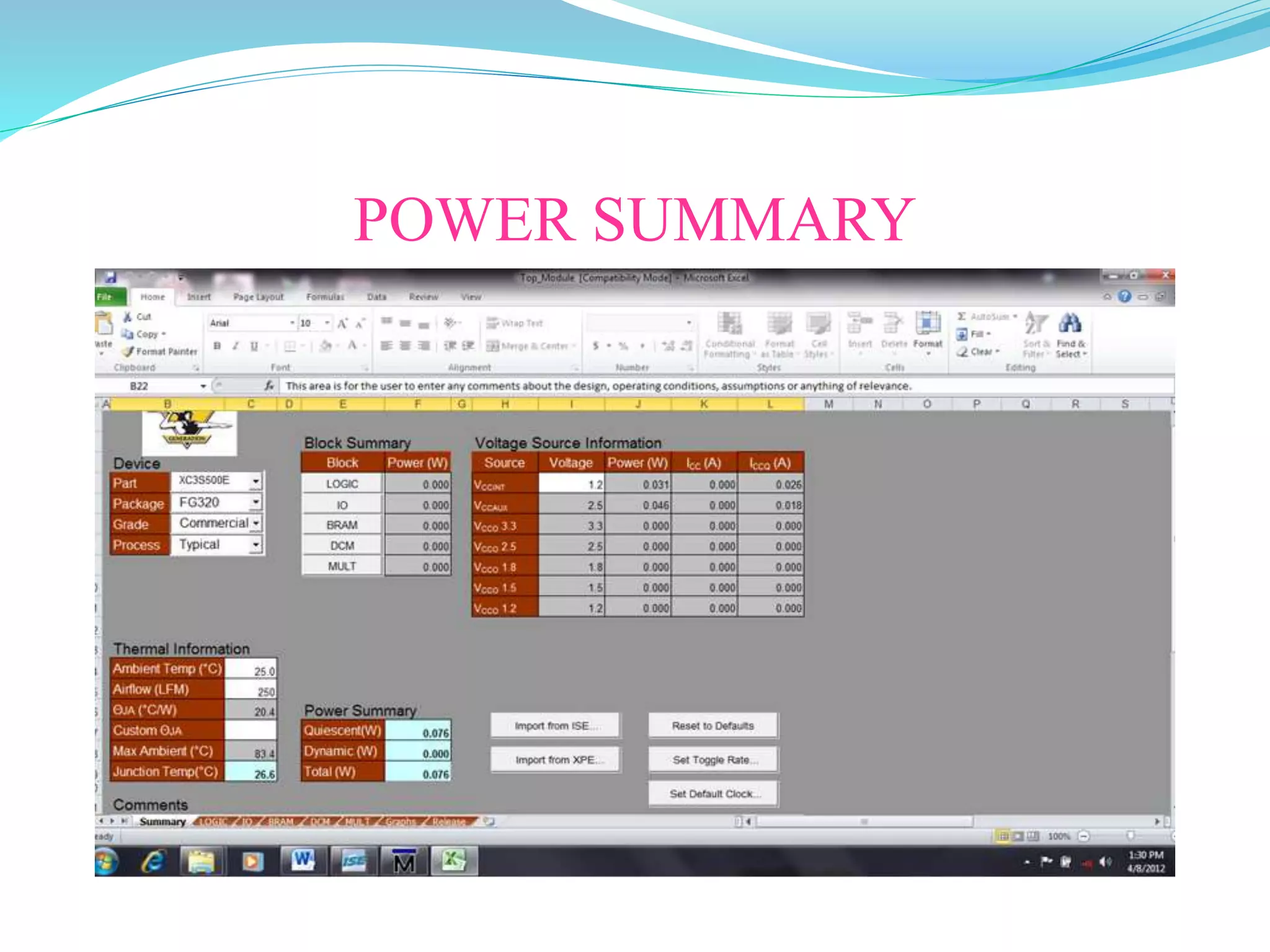Decrease font size with shrink icon

click(360, 324)
